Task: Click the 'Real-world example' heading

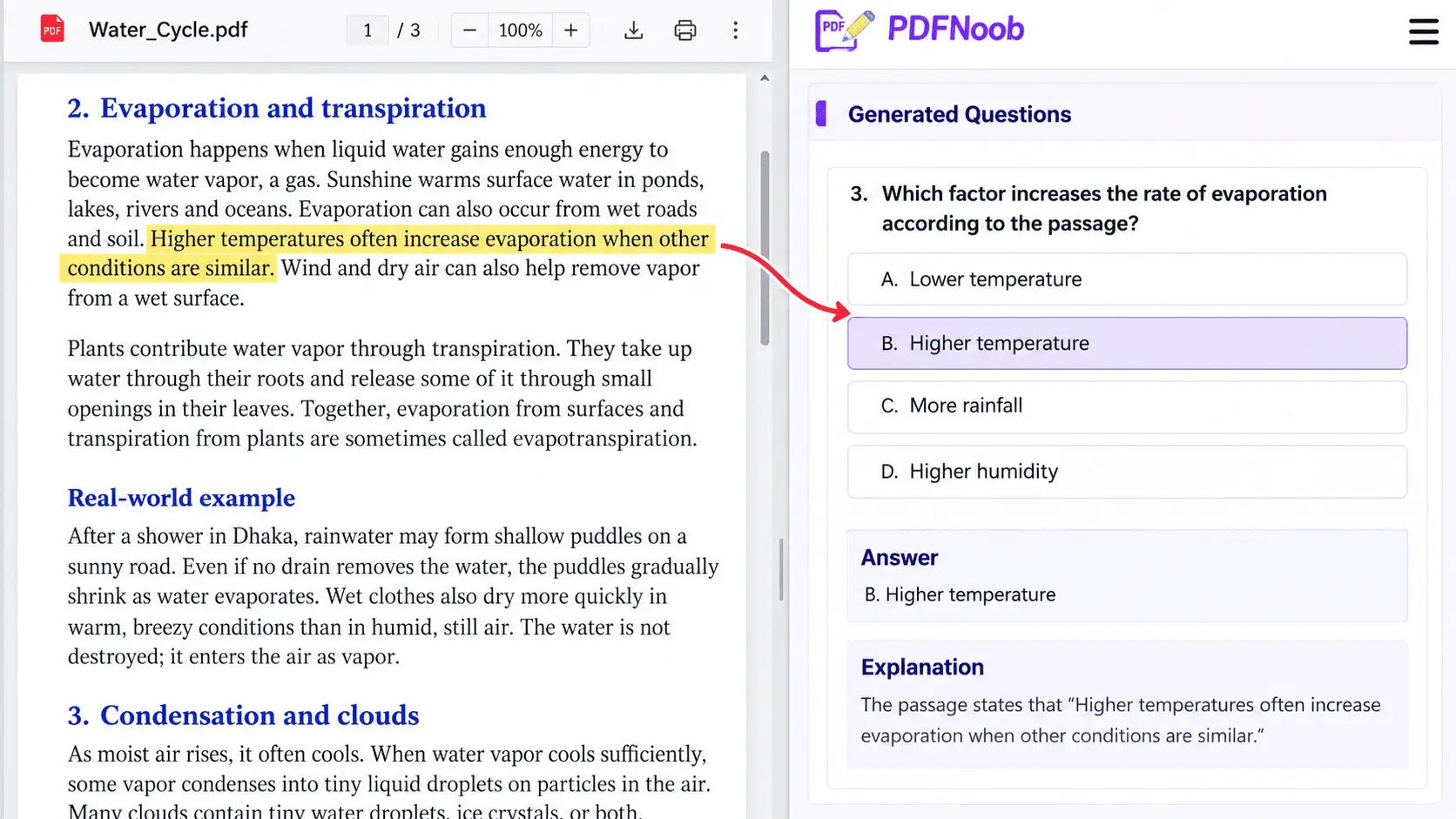Action: [x=181, y=498]
